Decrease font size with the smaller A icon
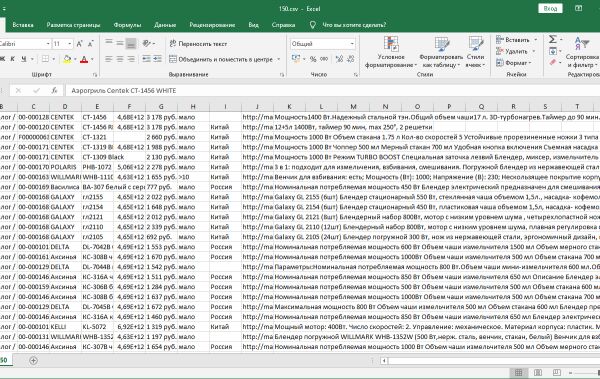The image size is (600, 379). [91, 44]
